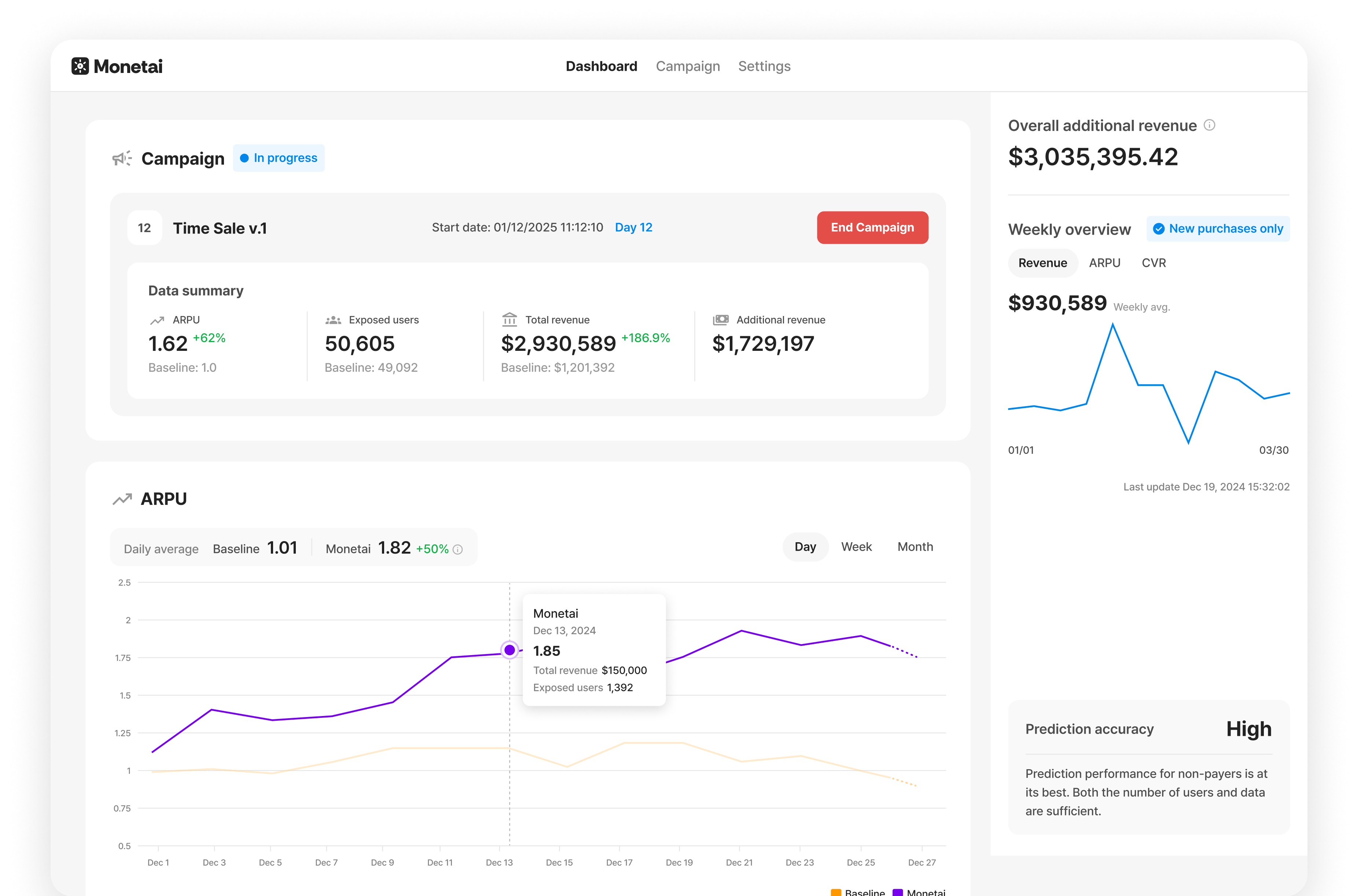Click the Day 12 link

(634, 227)
